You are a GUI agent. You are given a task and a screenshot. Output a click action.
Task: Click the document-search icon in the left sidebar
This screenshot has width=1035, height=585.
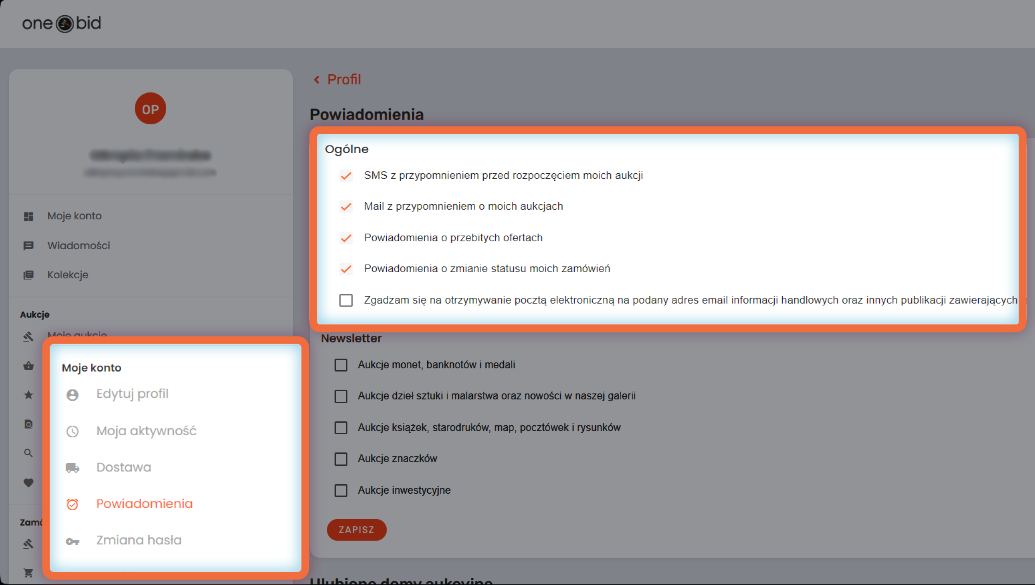click(28, 424)
